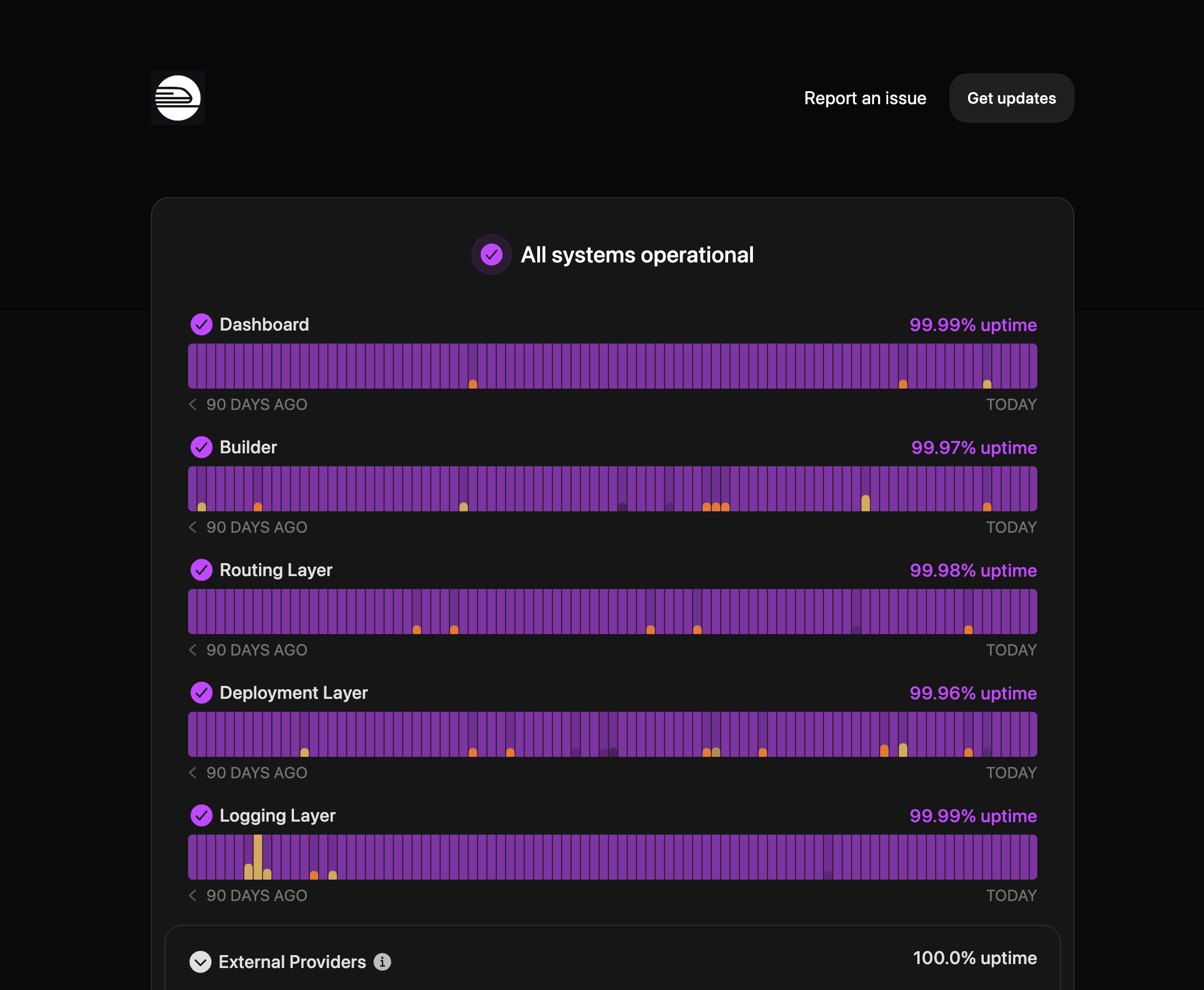Viewport: 1204px width, 990px height.
Task: Go back before 90 days on Routing Layer timeline
Action: 193,650
